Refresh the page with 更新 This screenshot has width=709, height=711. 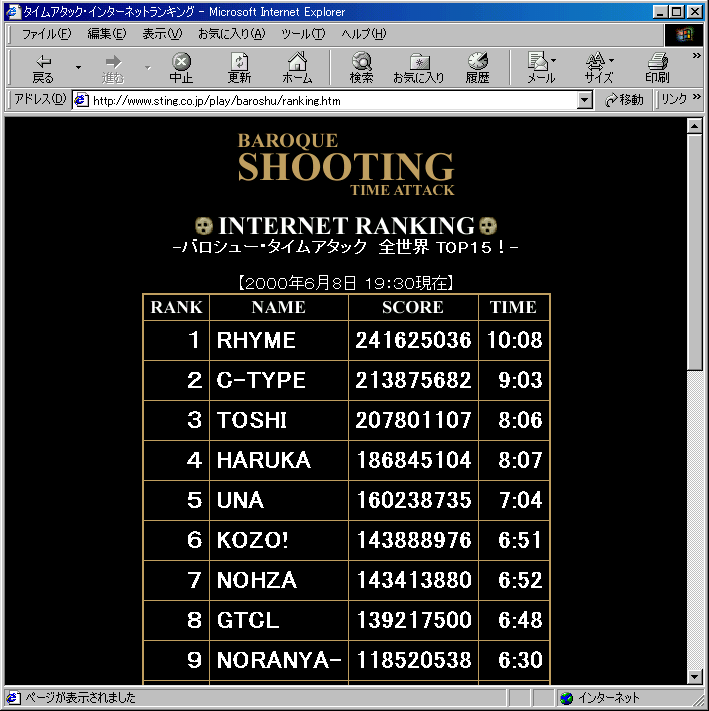239,68
